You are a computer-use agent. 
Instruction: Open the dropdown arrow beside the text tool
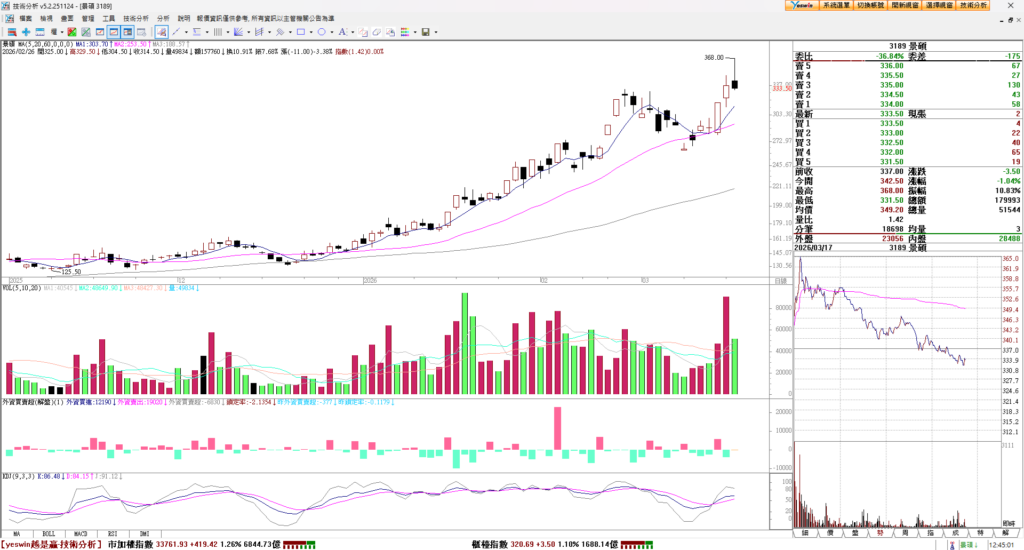[x=352, y=32]
